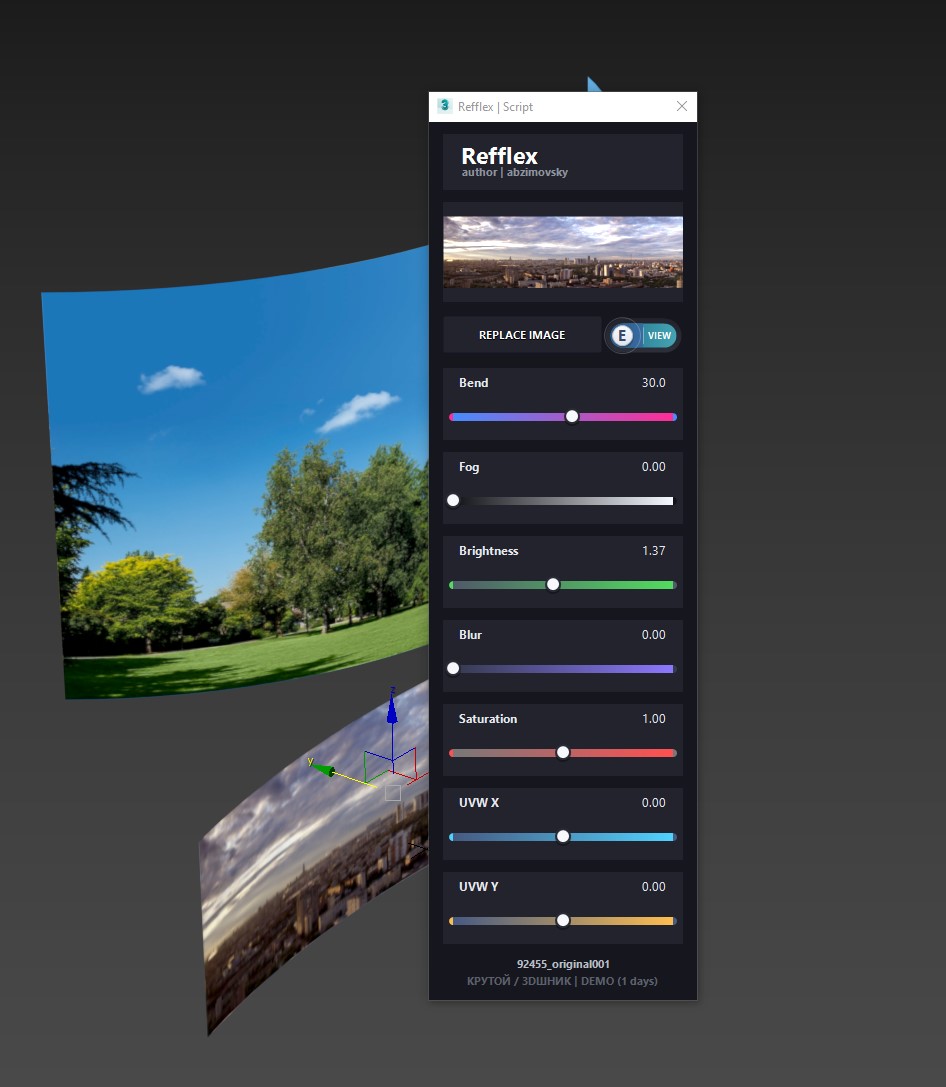Viewport: 946px width, 1087px height.
Task: Click the Brightness value 1.37
Action: [x=654, y=550]
